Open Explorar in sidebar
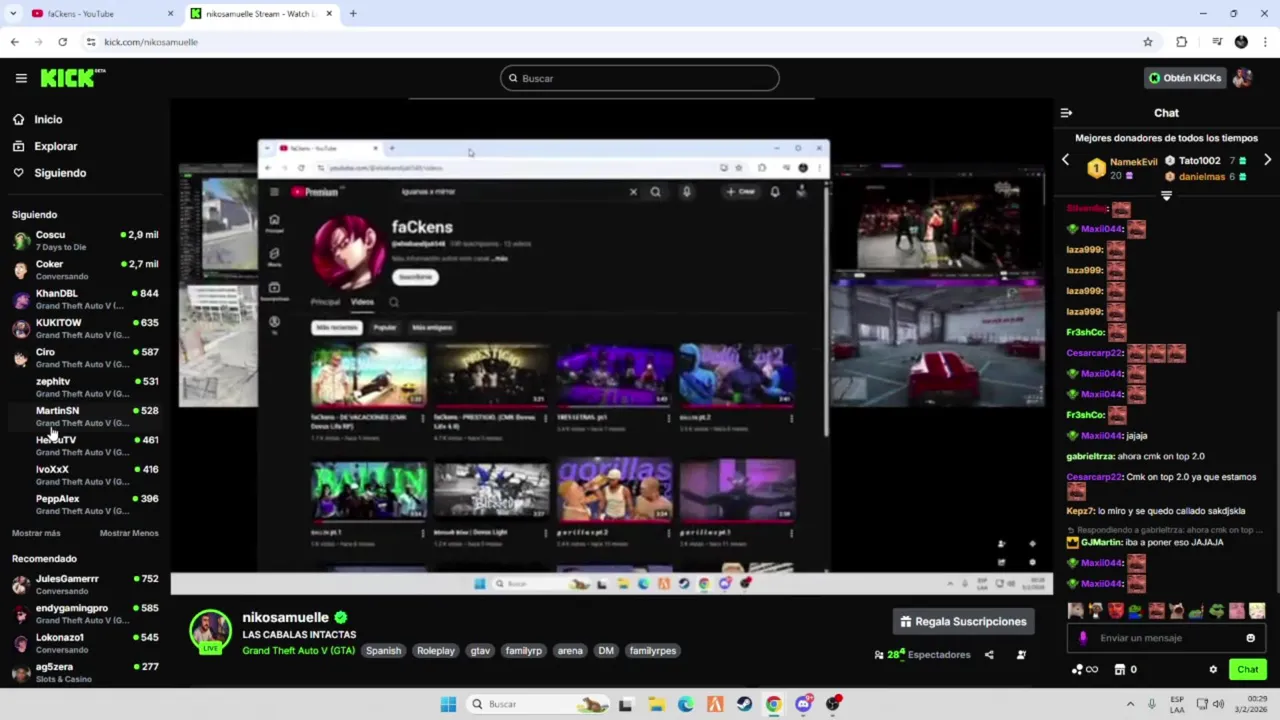This screenshot has height=720, width=1280. click(x=55, y=146)
